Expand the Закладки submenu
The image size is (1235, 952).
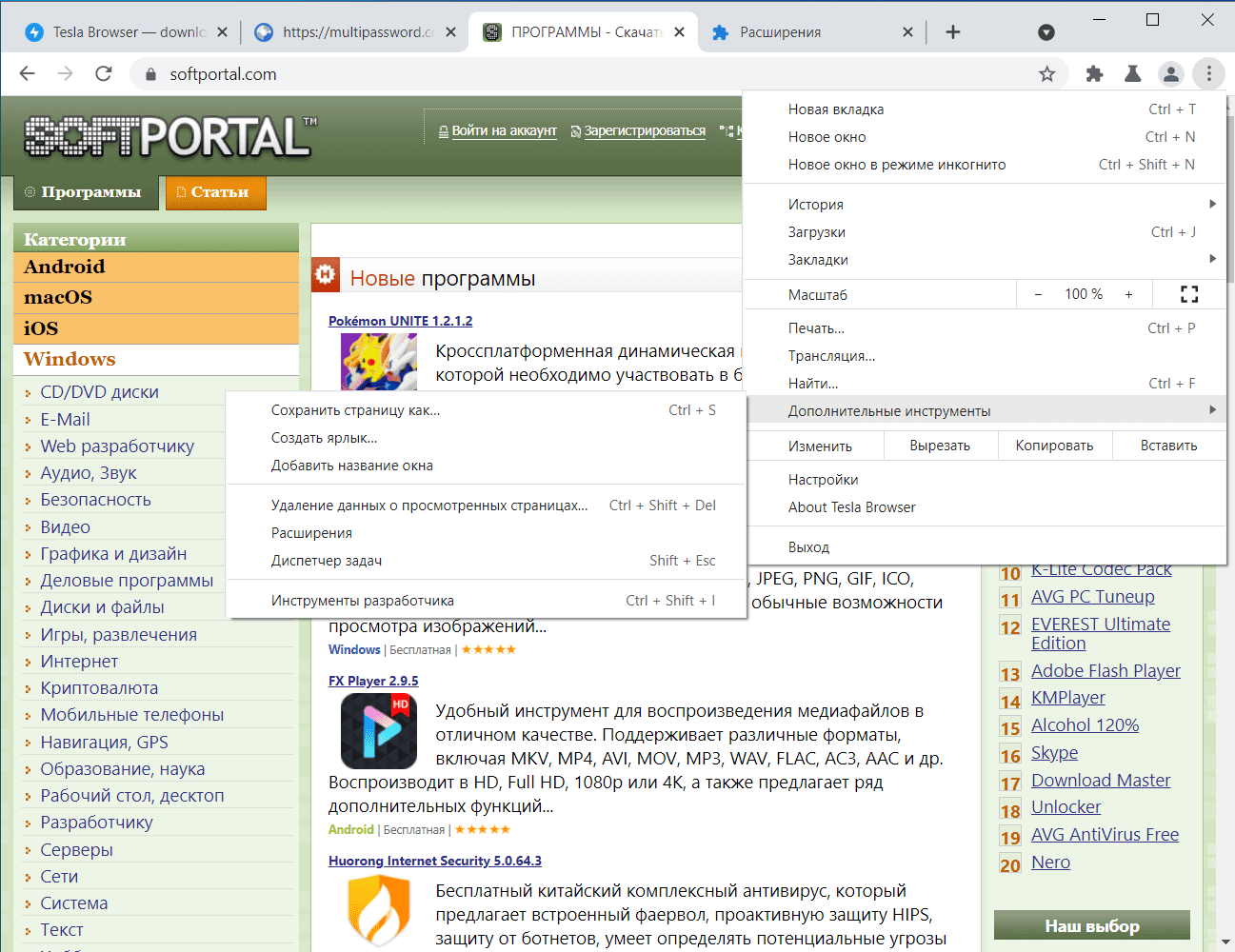(985, 259)
